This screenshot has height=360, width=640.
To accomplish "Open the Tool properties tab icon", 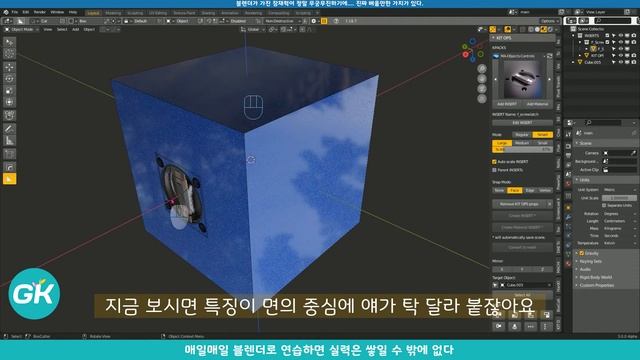I will point(568,134).
